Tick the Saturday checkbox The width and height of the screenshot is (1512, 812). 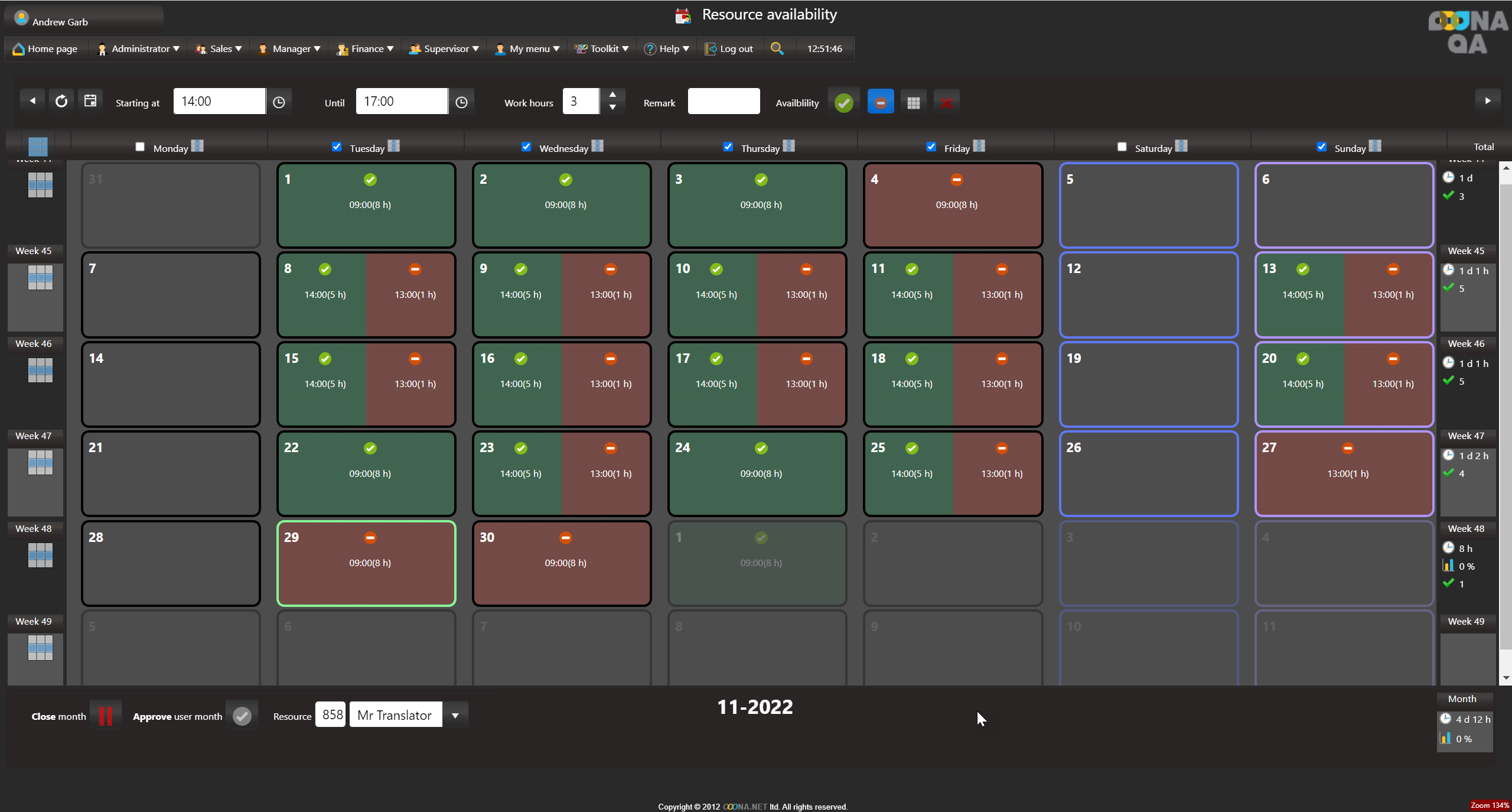pyautogui.click(x=1122, y=147)
